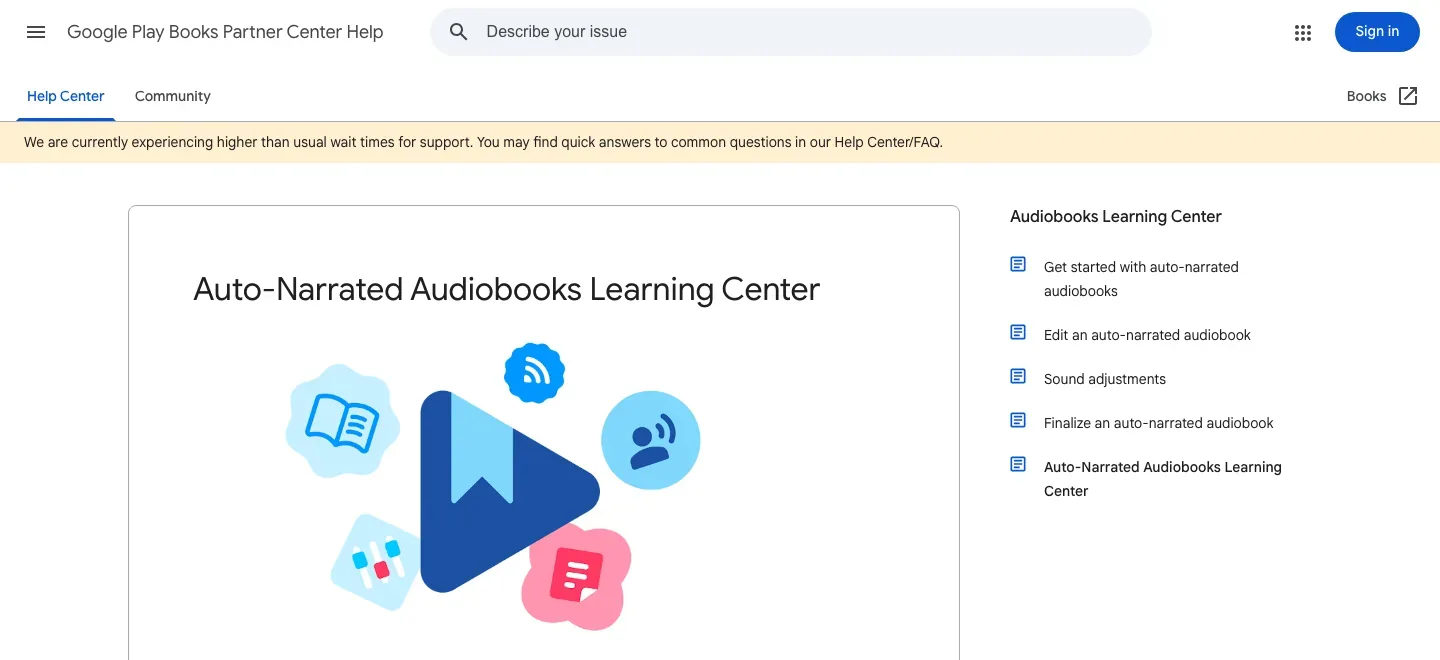1440x660 pixels.
Task: Click the blue RSS feed badge illustration
Action: (x=534, y=373)
